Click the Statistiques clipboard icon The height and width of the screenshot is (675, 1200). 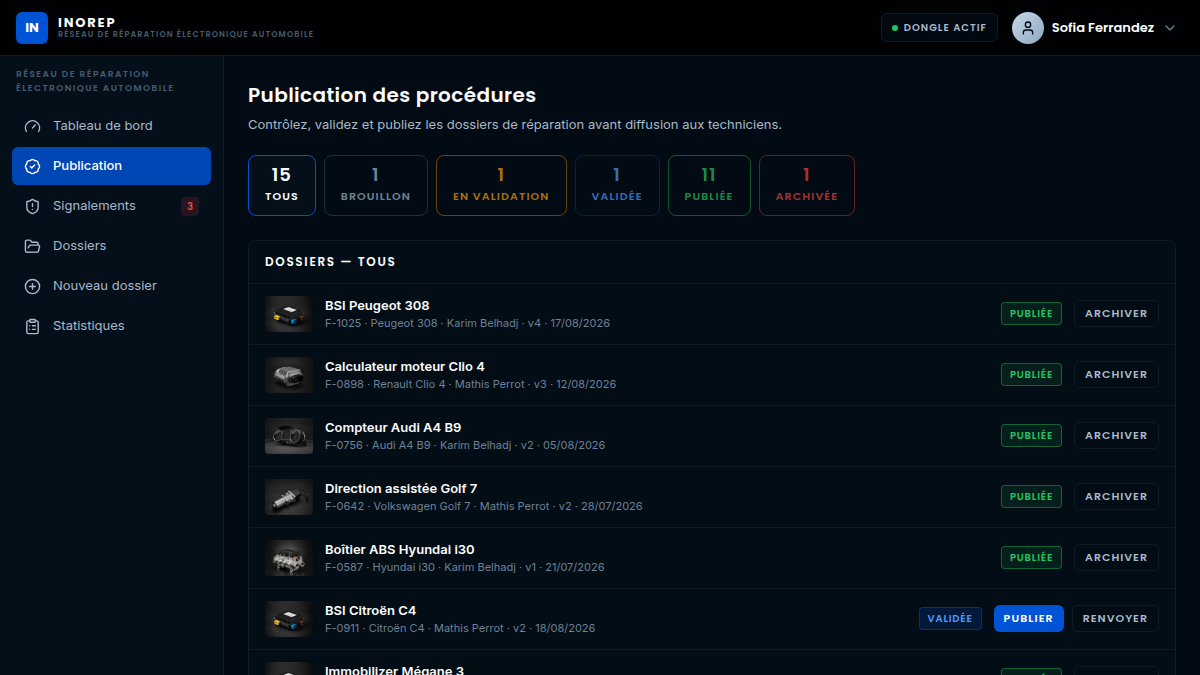(x=32, y=326)
